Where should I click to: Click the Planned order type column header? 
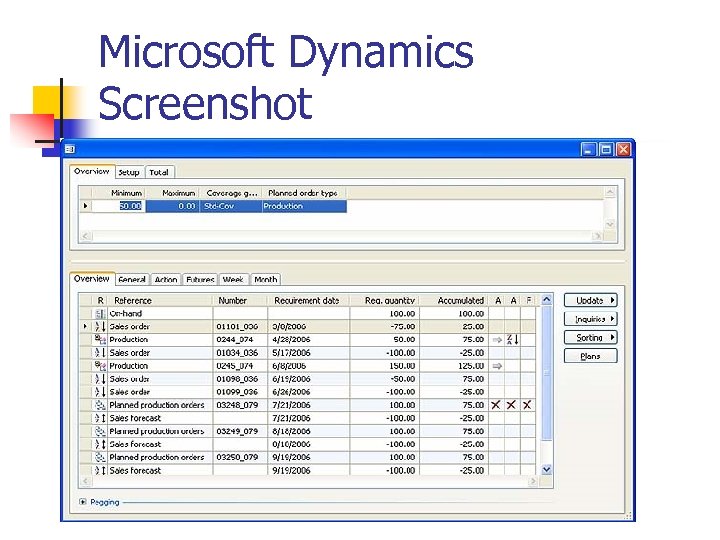coord(304,193)
